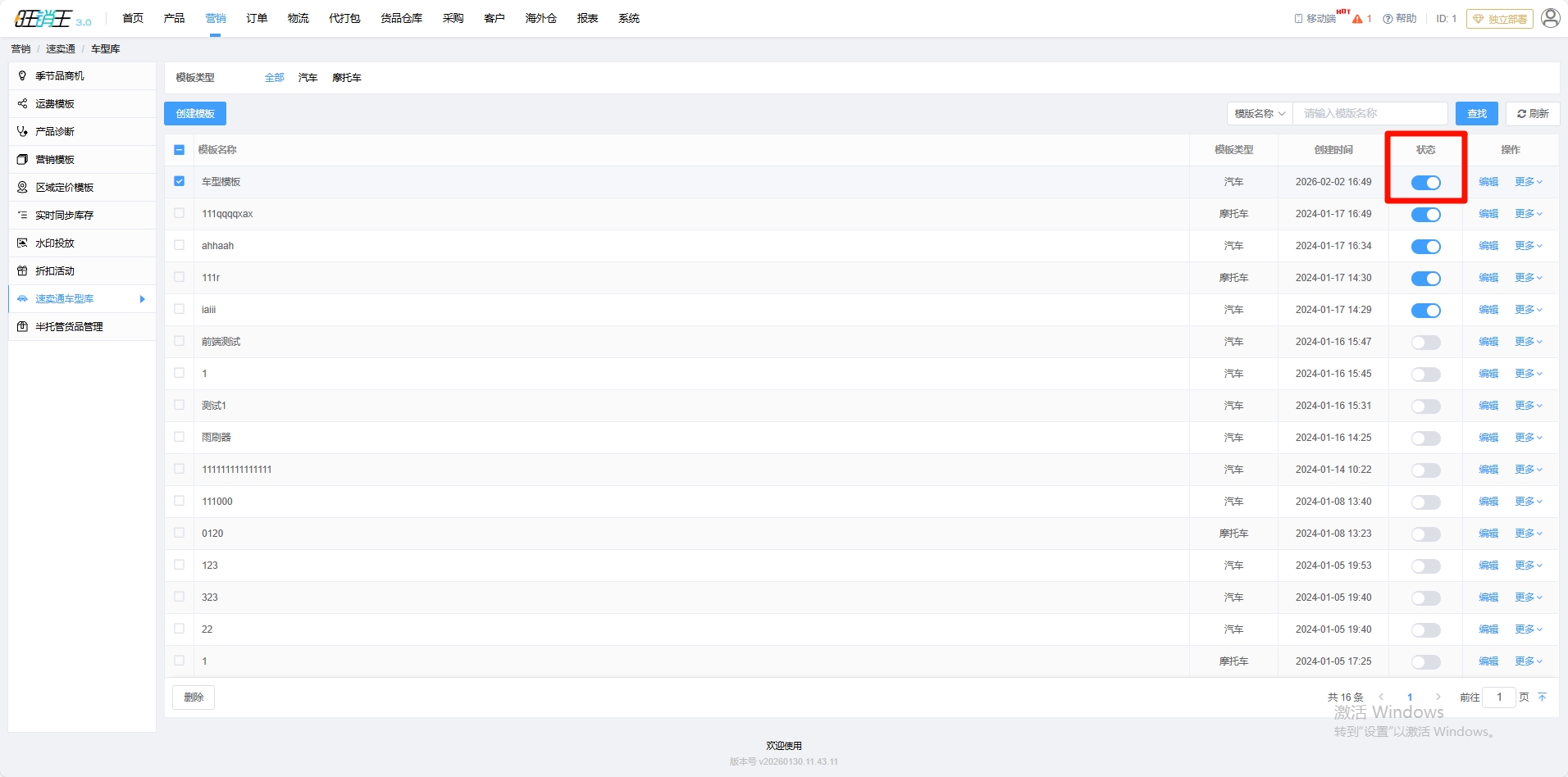Screen dimensions: 1568x777
Task: Click the alert warning triangle icon
Action: (1357, 19)
